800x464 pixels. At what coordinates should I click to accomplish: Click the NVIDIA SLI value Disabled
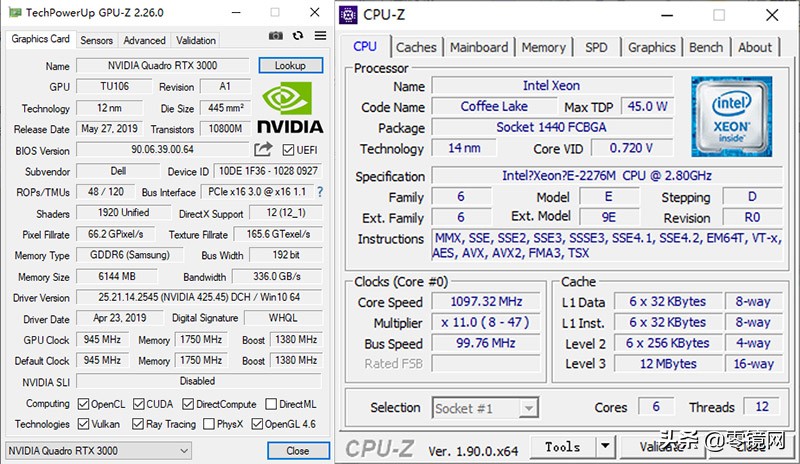tap(199, 381)
